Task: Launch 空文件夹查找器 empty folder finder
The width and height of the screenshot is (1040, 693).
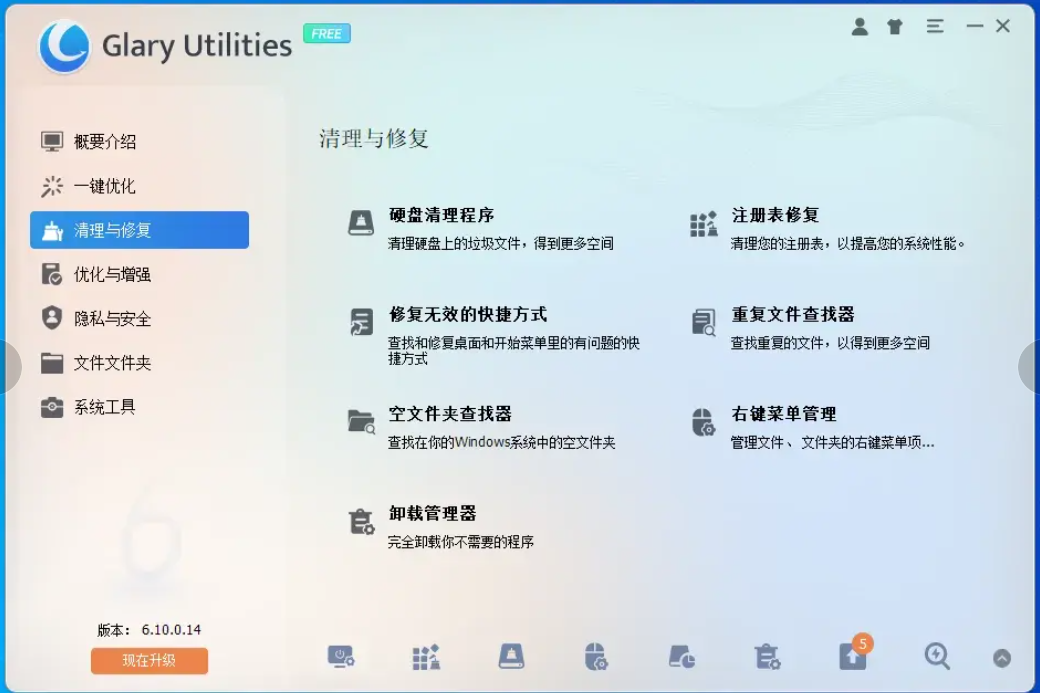Action: tap(450, 414)
